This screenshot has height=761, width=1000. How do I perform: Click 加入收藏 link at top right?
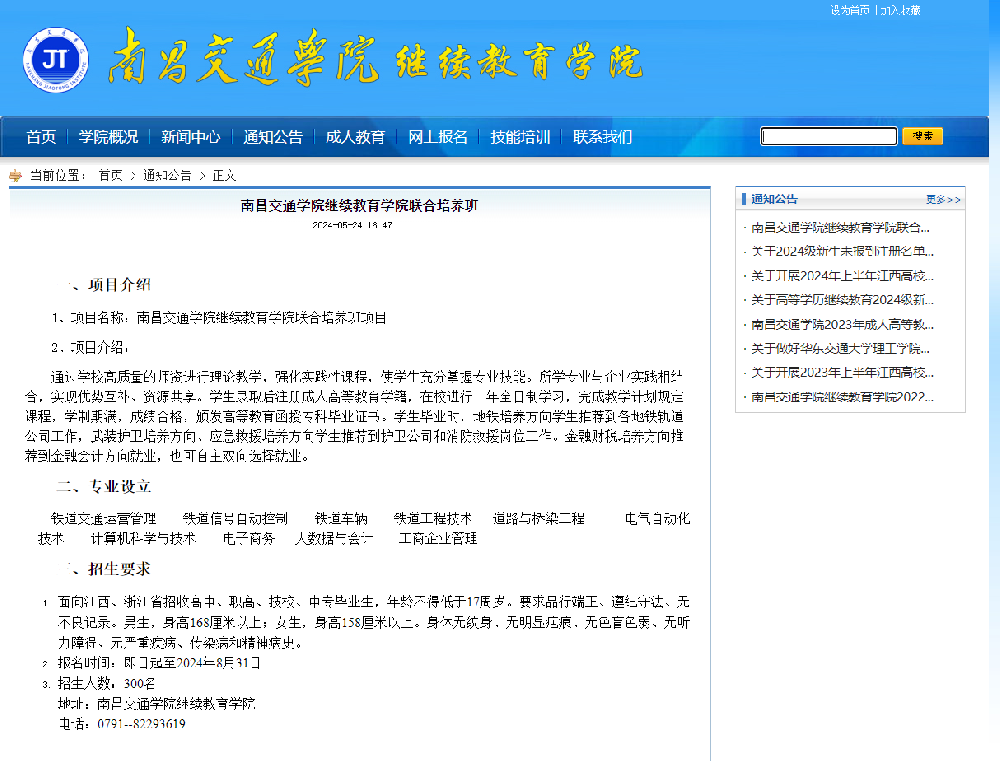[x=900, y=10]
